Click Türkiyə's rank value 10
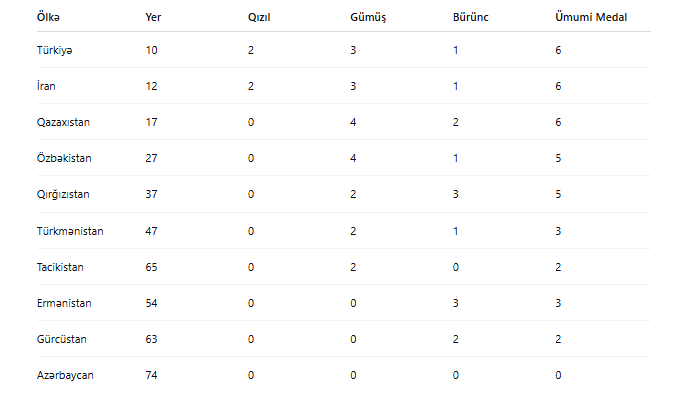Image resolution: width=687 pixels, height=405 pixels. point(152,50)
